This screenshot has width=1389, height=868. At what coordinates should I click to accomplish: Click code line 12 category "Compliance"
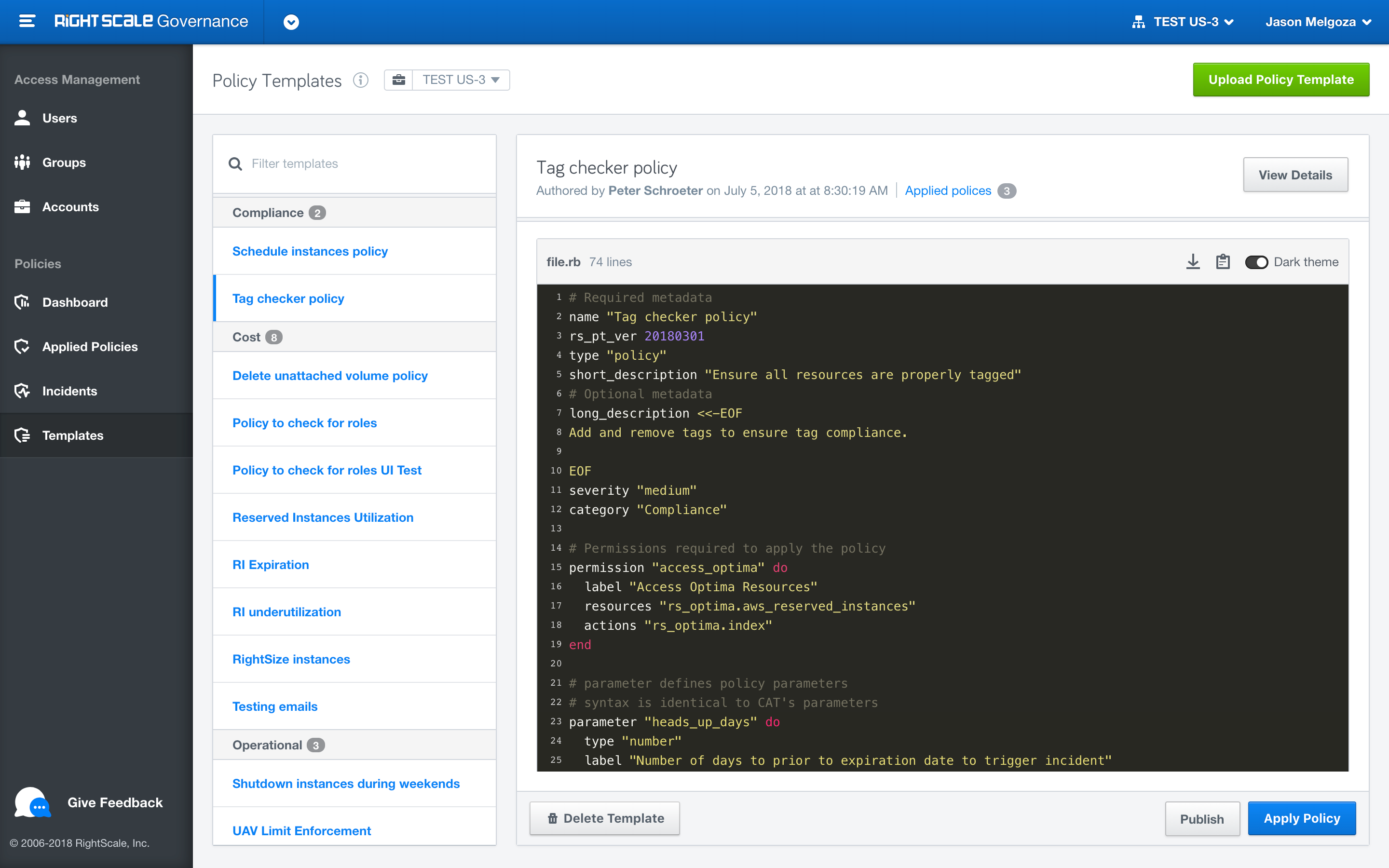coord(647,510)
